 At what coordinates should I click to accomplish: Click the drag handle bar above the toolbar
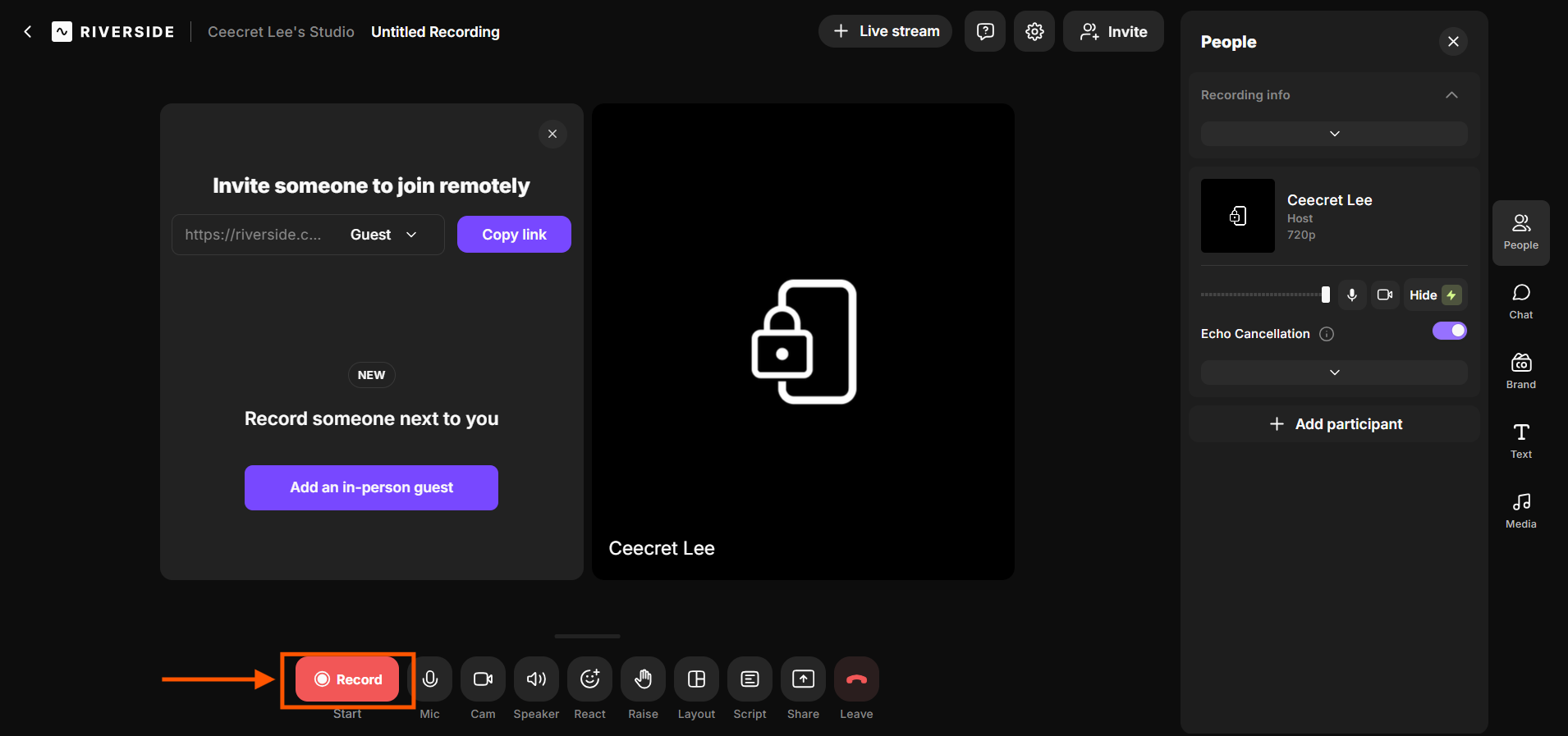pyautogui.click(x=587, y=636)
